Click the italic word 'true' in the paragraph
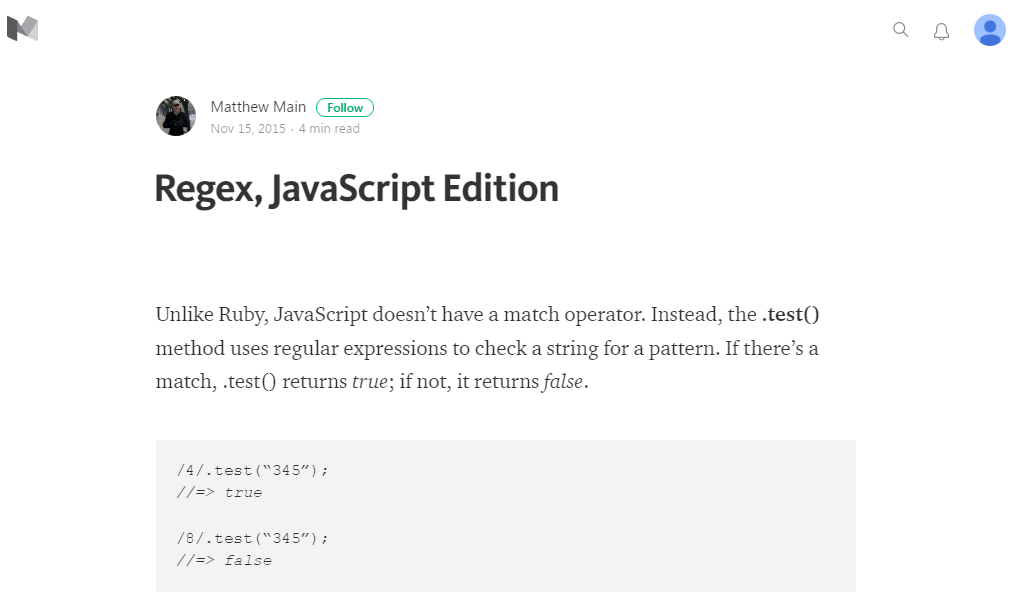This screenshot has width=1021, height=611. [x=369, y=382]
